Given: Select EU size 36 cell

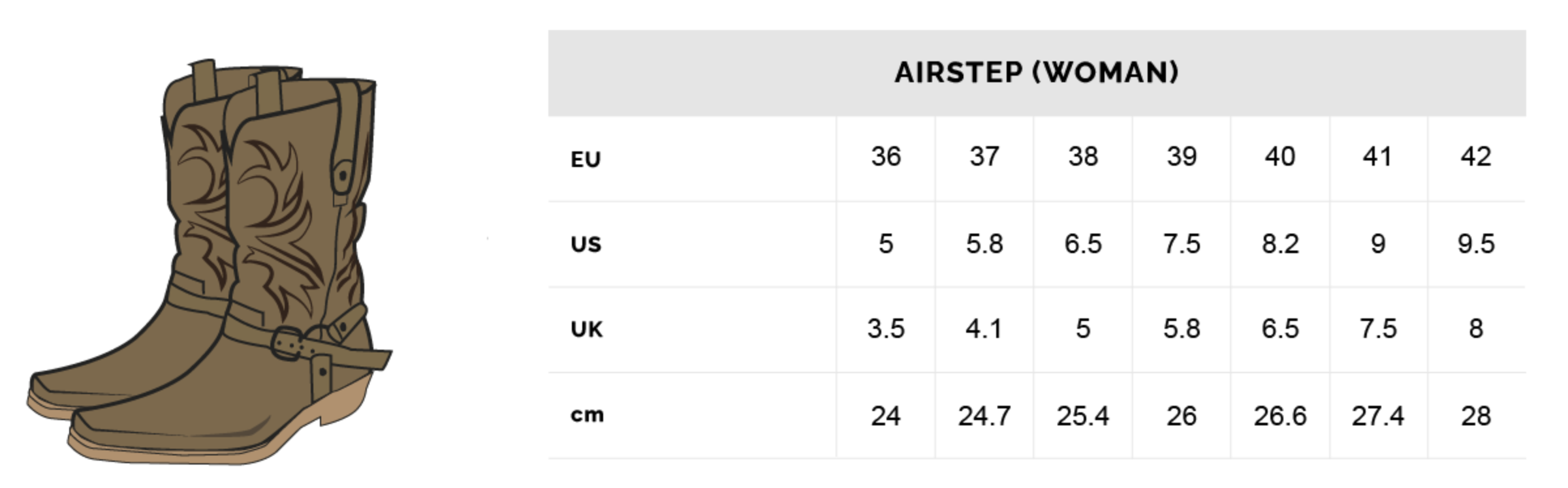Looking at the screenshot, I should (x=886, y=157).
